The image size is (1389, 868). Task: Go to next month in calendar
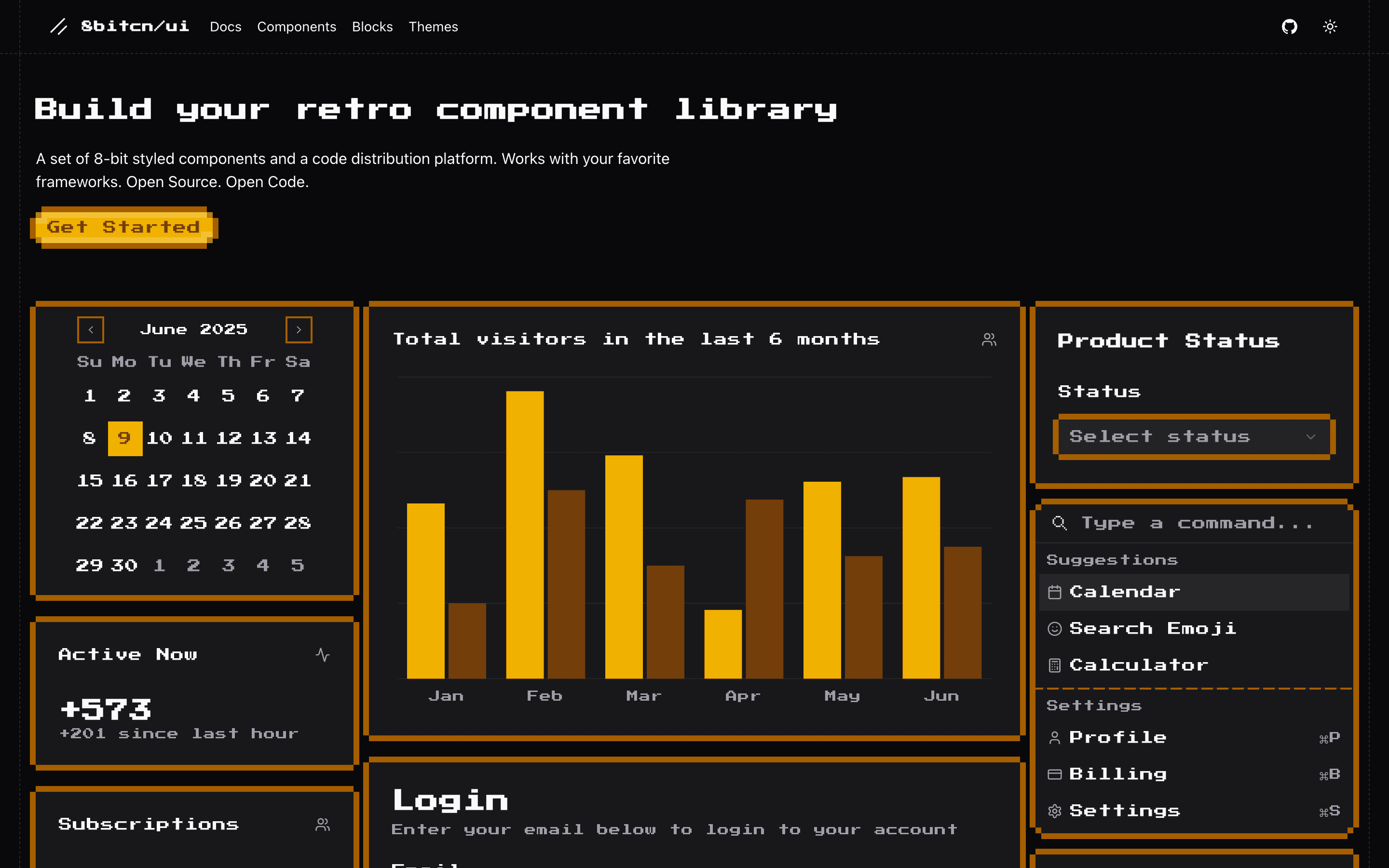[x=299, y=329]
